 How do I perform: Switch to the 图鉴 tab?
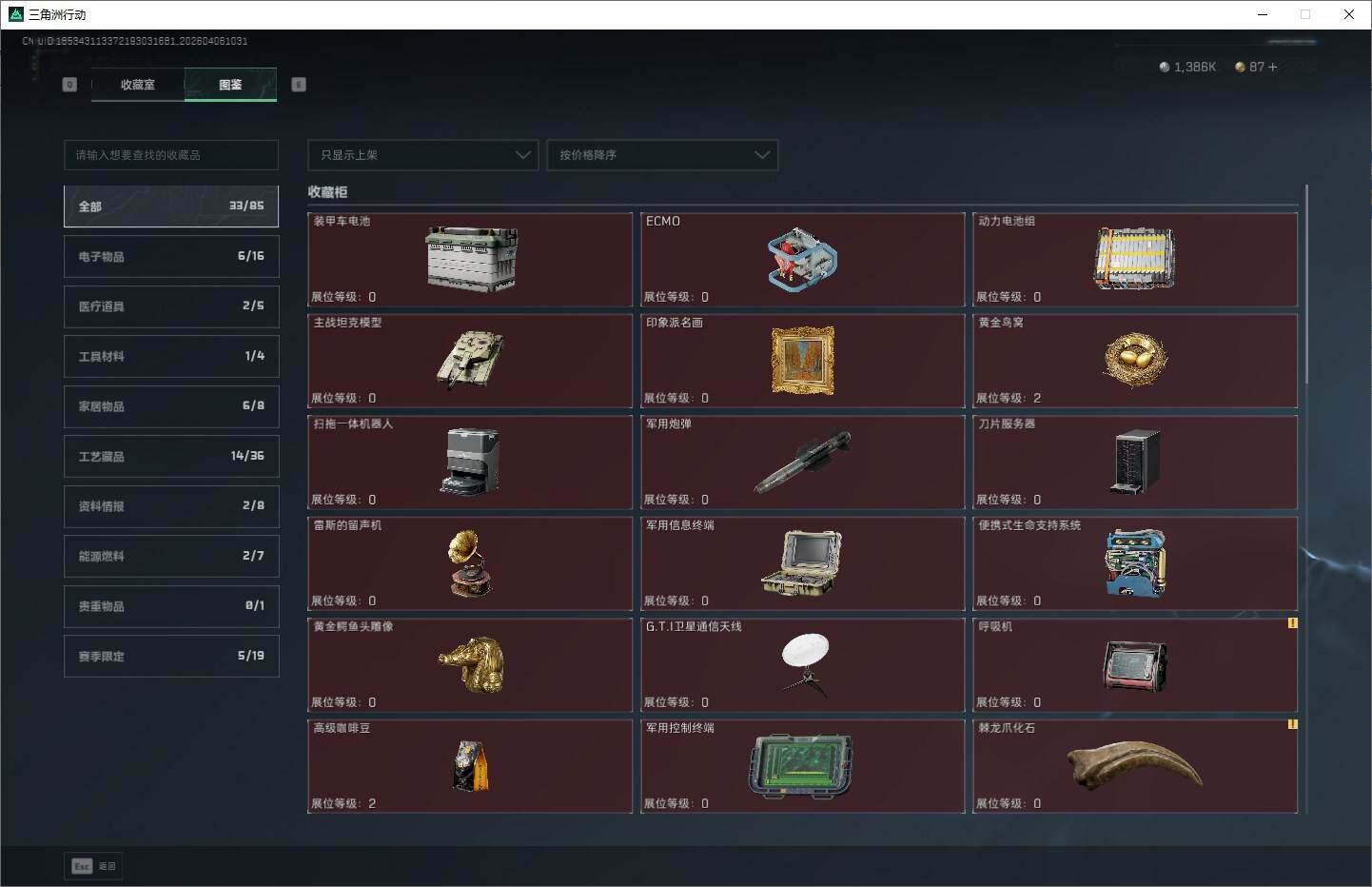tap(230, 85)
